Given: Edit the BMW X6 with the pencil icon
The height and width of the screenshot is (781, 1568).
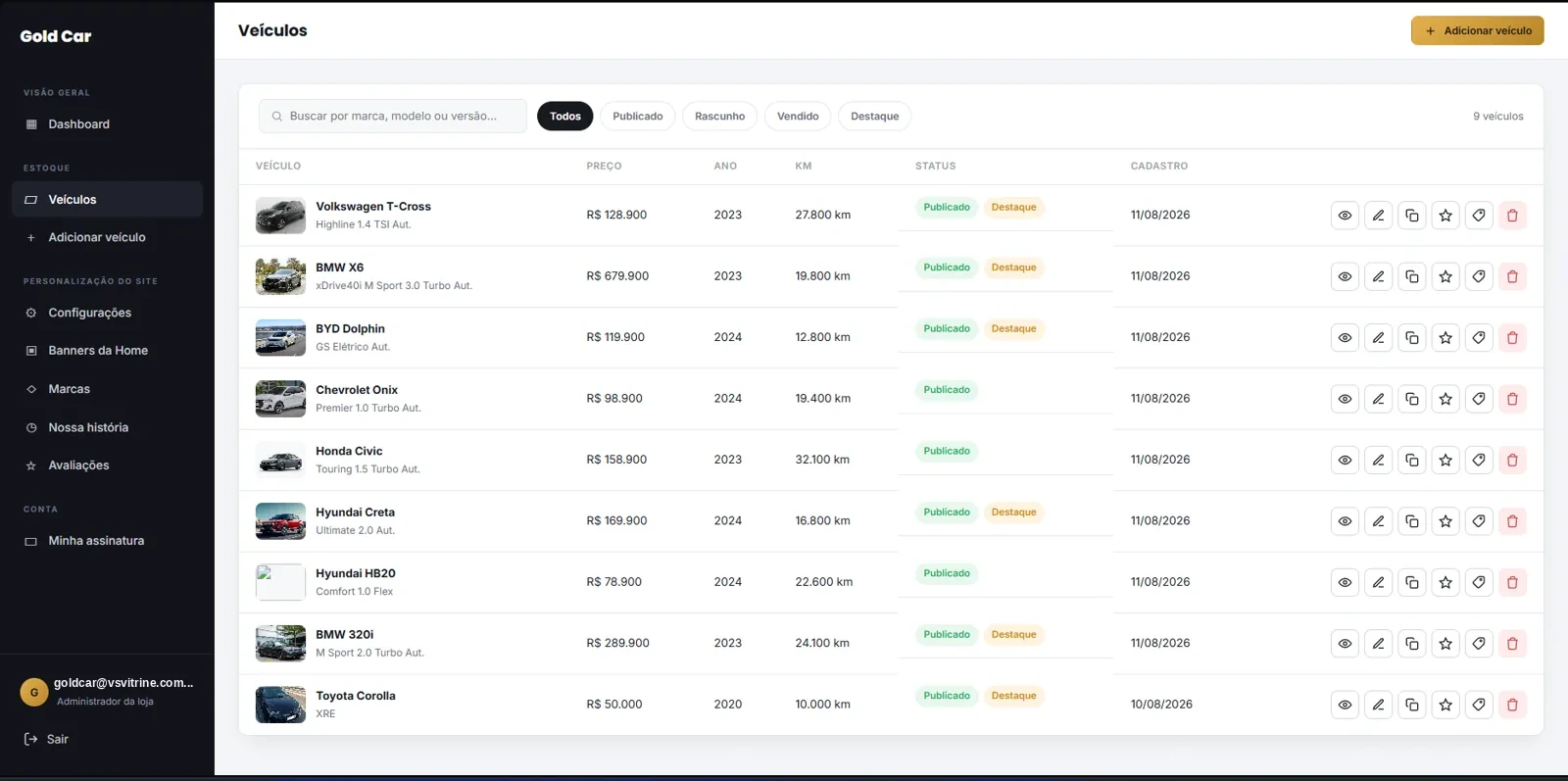Looking at the screenshot, I should pos(1378,276).
